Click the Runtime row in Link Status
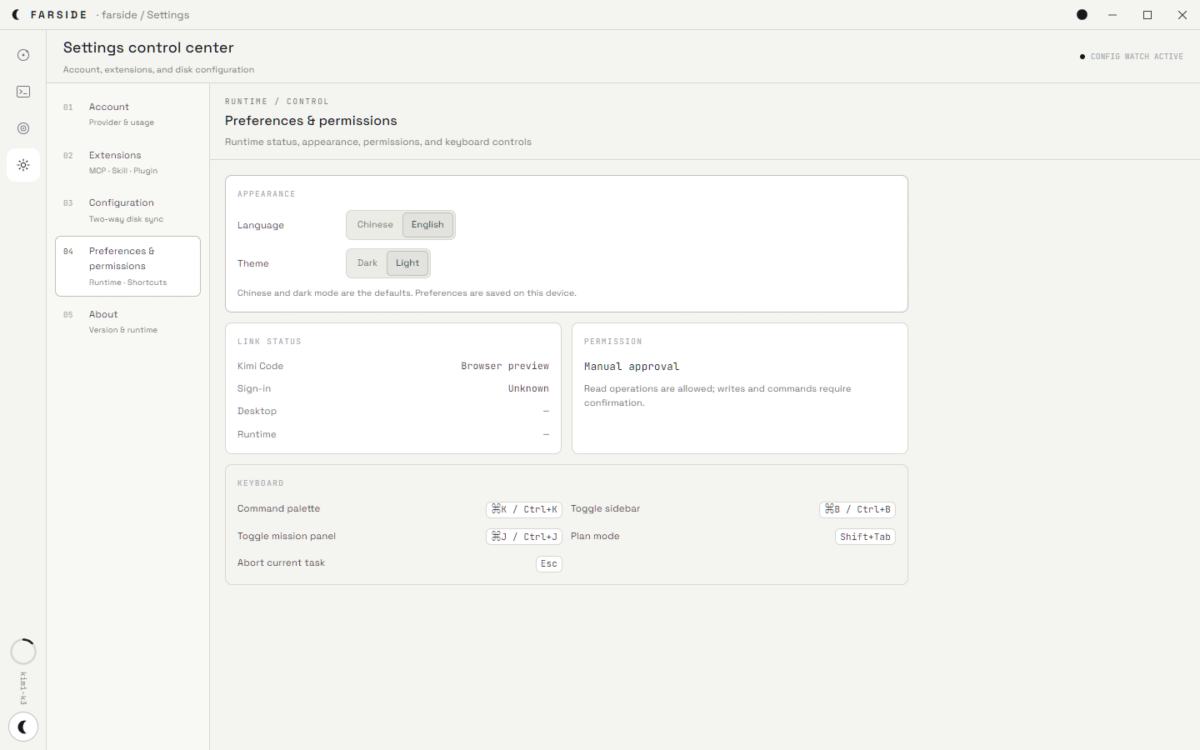This screenshot has width=1200, height=750. click(393, 434)
